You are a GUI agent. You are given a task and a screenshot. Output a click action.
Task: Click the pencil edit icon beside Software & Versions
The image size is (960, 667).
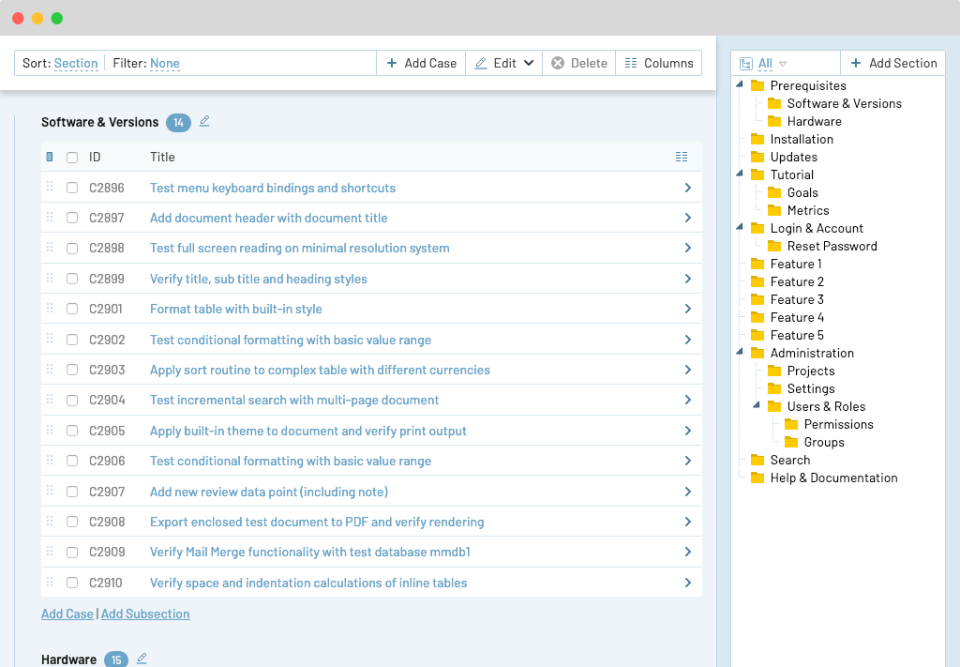[204, 122]
